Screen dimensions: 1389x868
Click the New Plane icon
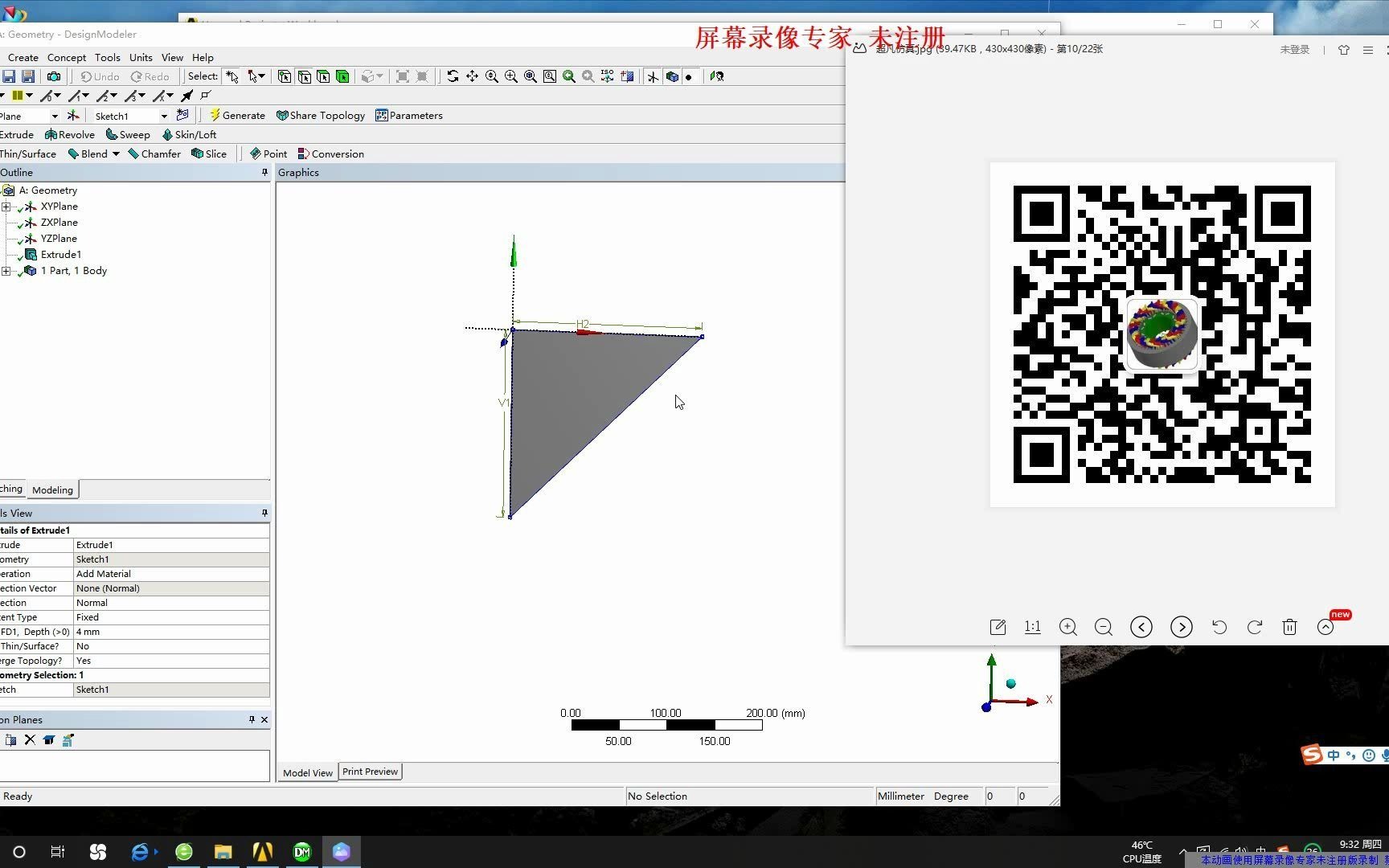click(73, 115)
